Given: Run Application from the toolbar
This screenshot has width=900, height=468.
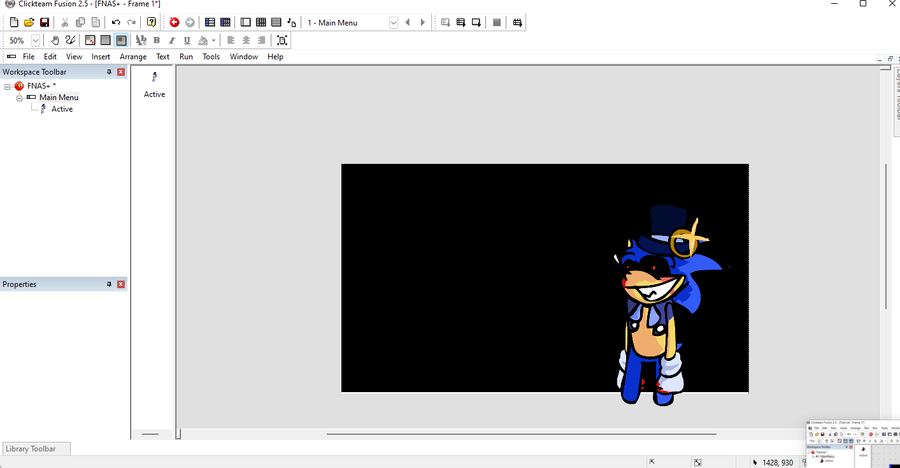Looking at the screenshot, I should [x=460, y=22].
